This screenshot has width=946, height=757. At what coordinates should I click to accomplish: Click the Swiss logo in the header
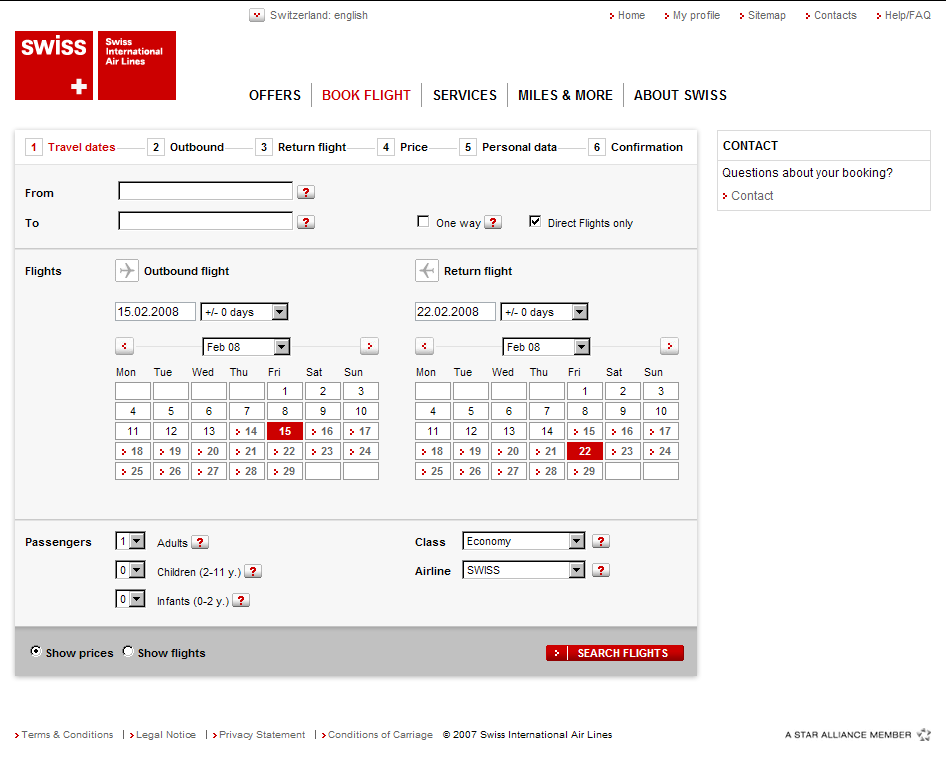[x=95, y=65]
